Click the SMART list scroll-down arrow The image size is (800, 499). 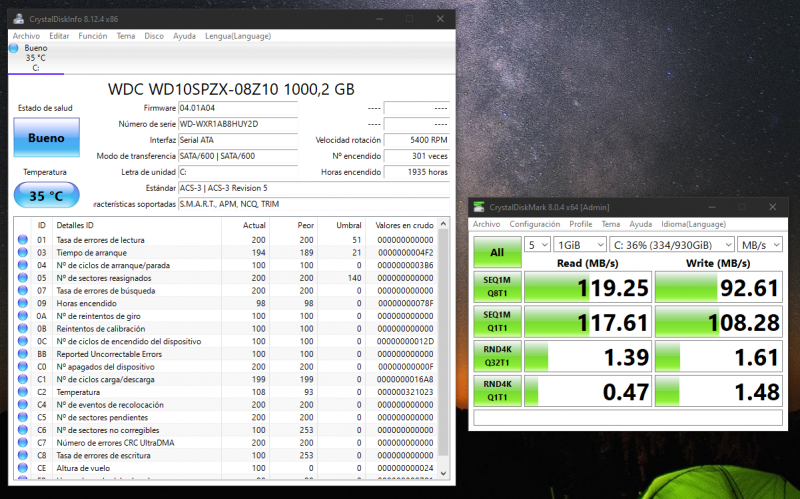pos(443,473)
